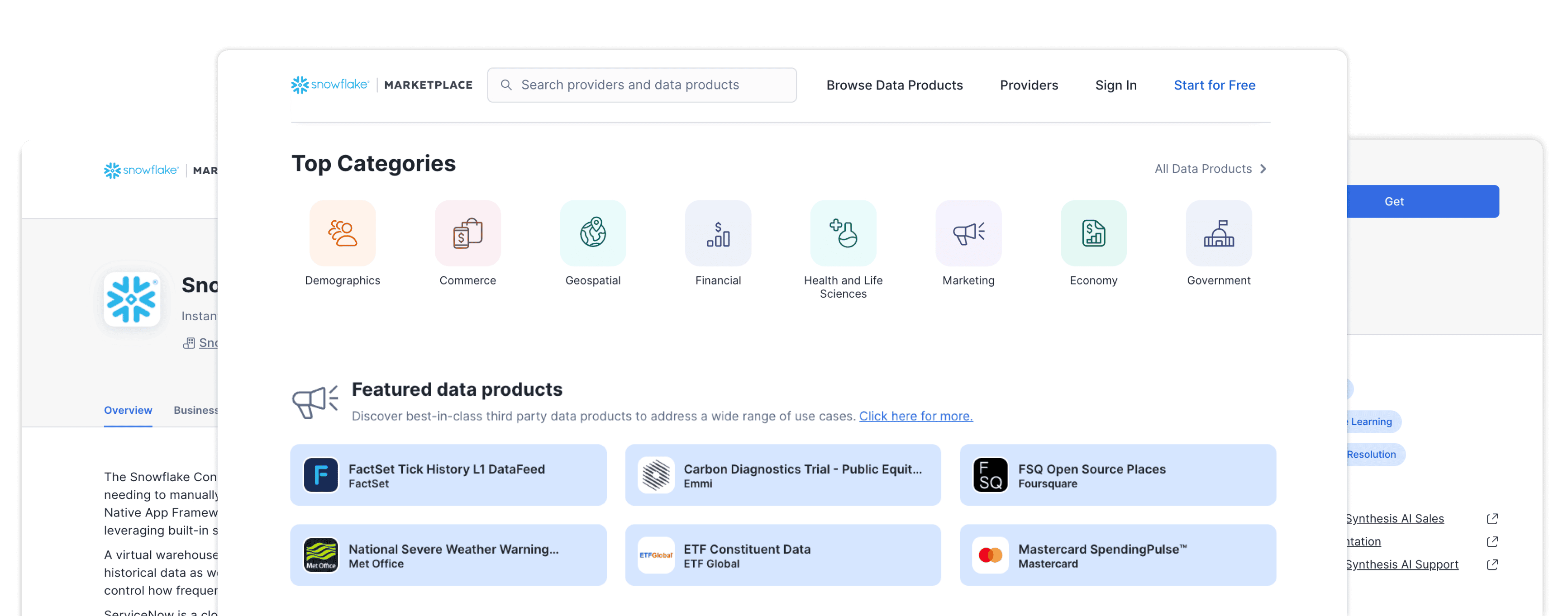Click the search magnifier icon

point(506,85)
